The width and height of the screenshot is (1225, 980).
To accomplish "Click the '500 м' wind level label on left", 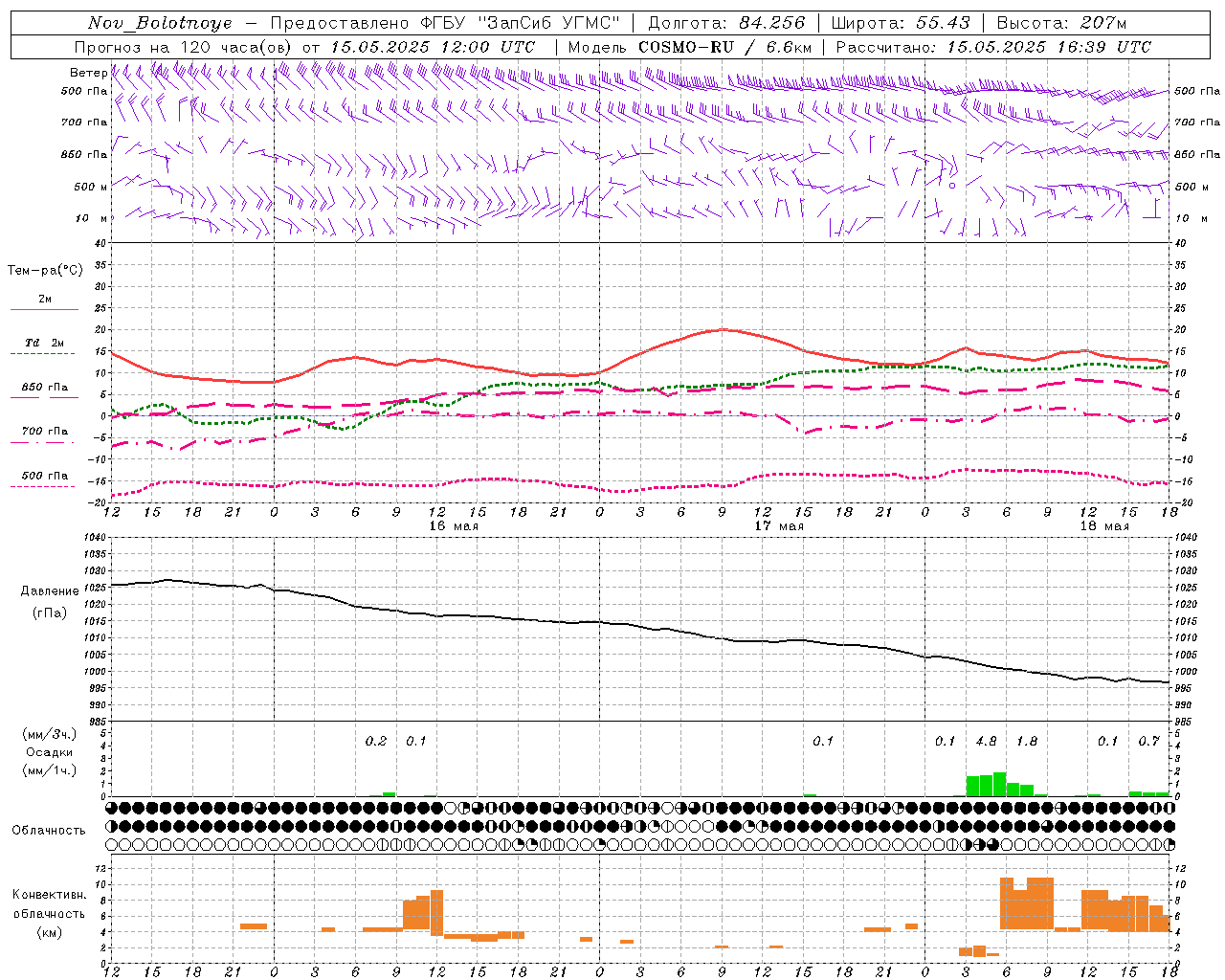I will pos(91,187).
